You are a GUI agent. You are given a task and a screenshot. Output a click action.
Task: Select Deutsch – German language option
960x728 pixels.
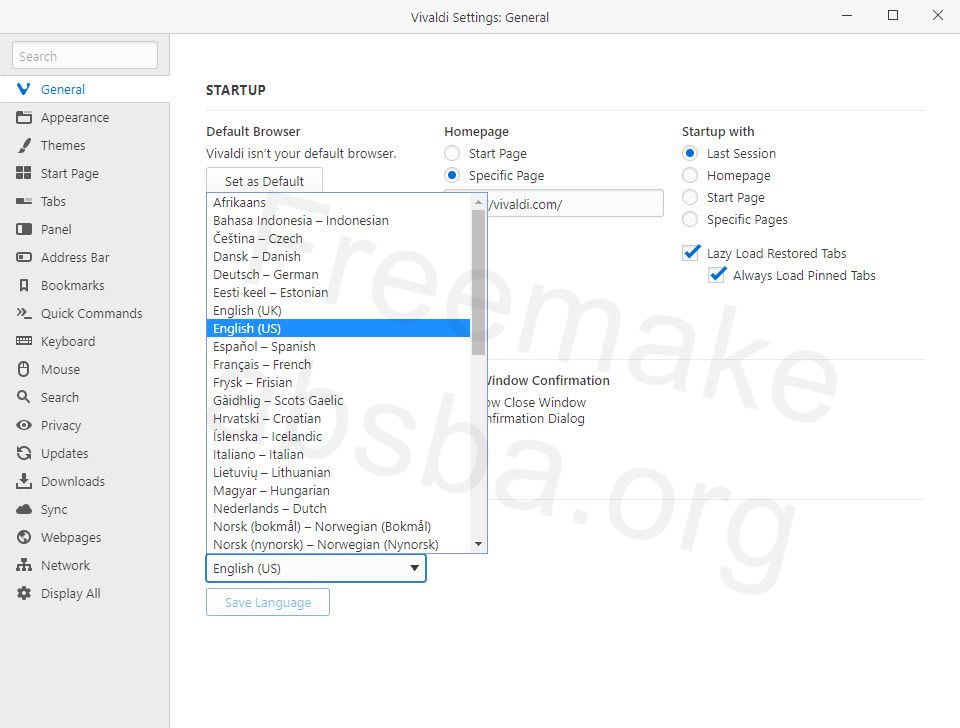(x=339, y=274)
